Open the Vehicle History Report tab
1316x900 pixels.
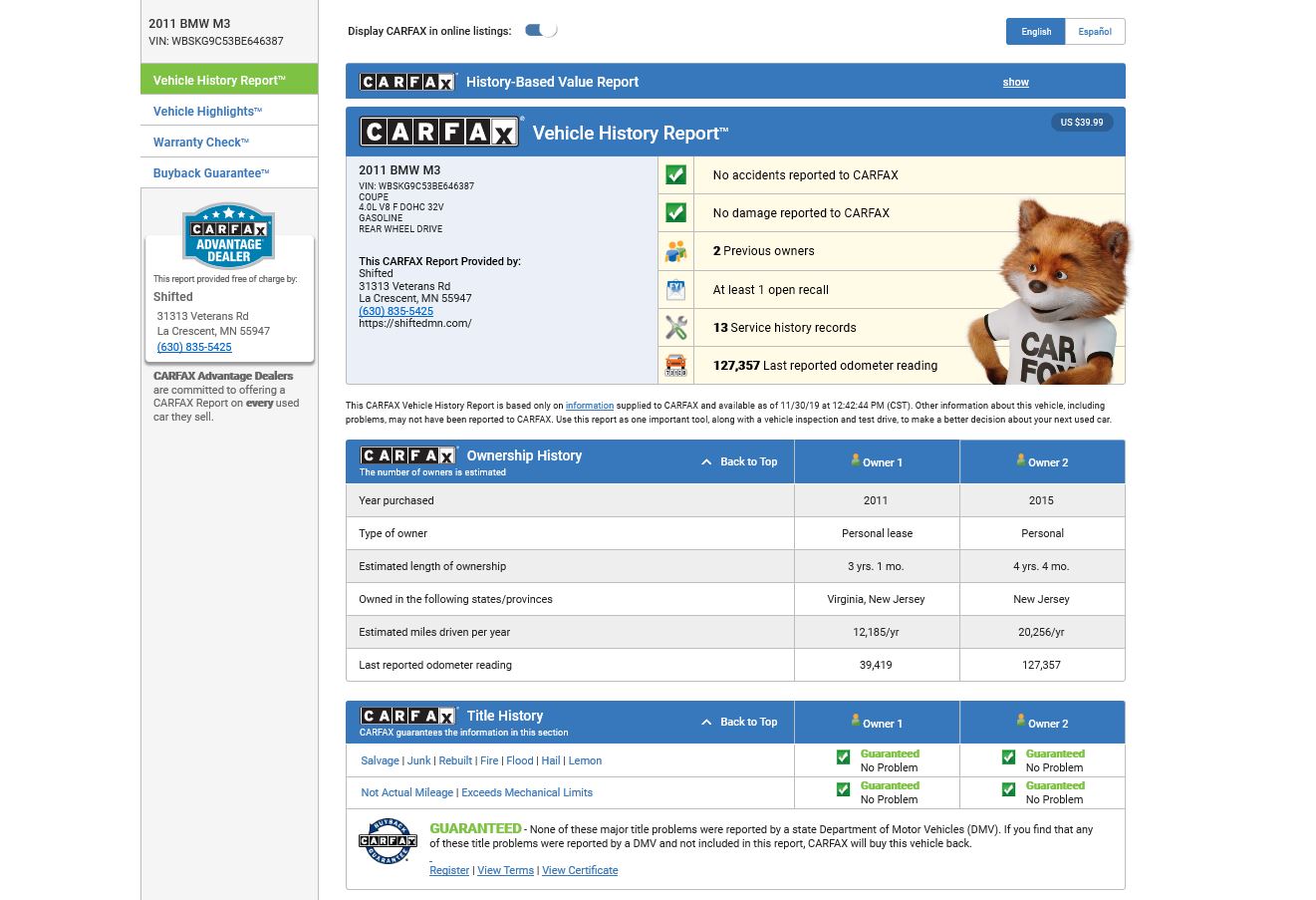pyautogui.click(x=229, y=80)
